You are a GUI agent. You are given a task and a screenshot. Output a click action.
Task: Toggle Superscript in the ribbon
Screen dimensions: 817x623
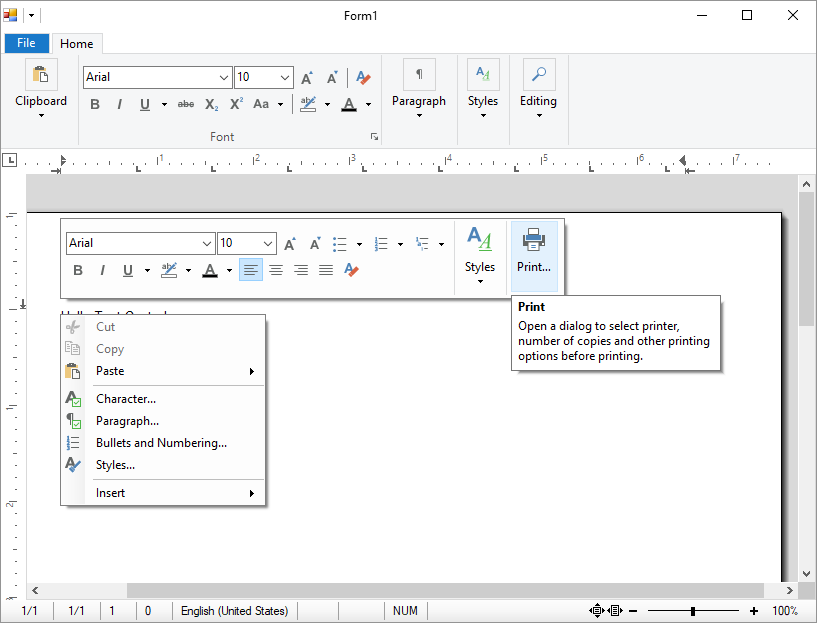click(x=237, y=104)
